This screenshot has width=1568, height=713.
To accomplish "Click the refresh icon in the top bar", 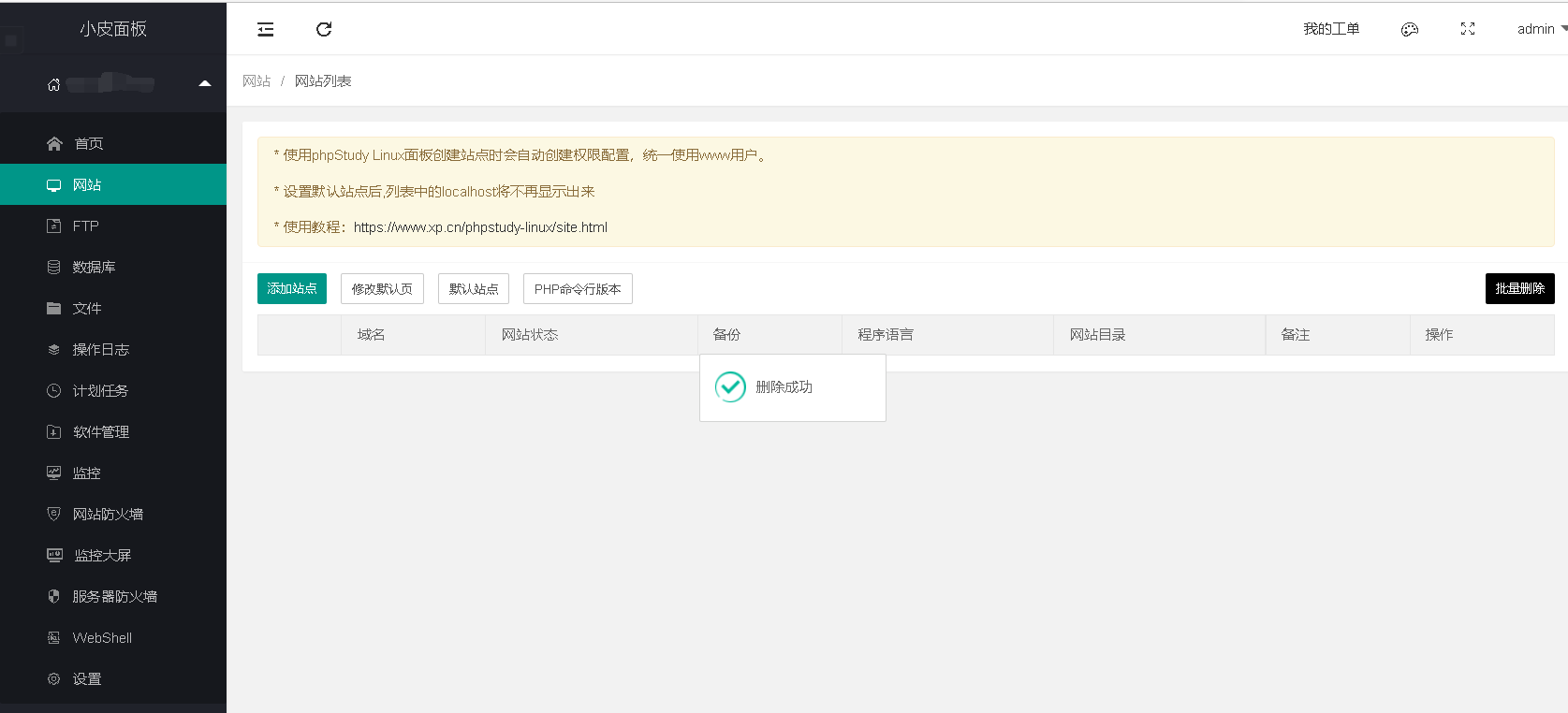I will (324, 29).
